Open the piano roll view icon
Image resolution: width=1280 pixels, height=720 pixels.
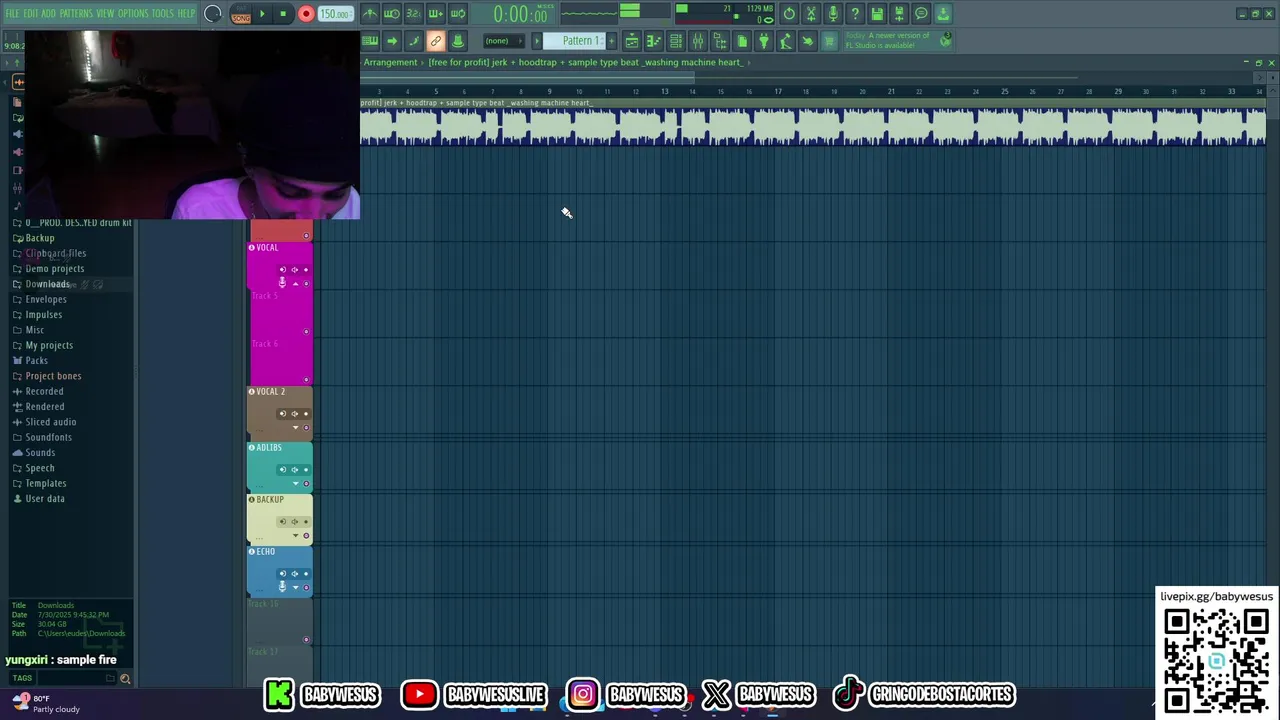[654, 41]
